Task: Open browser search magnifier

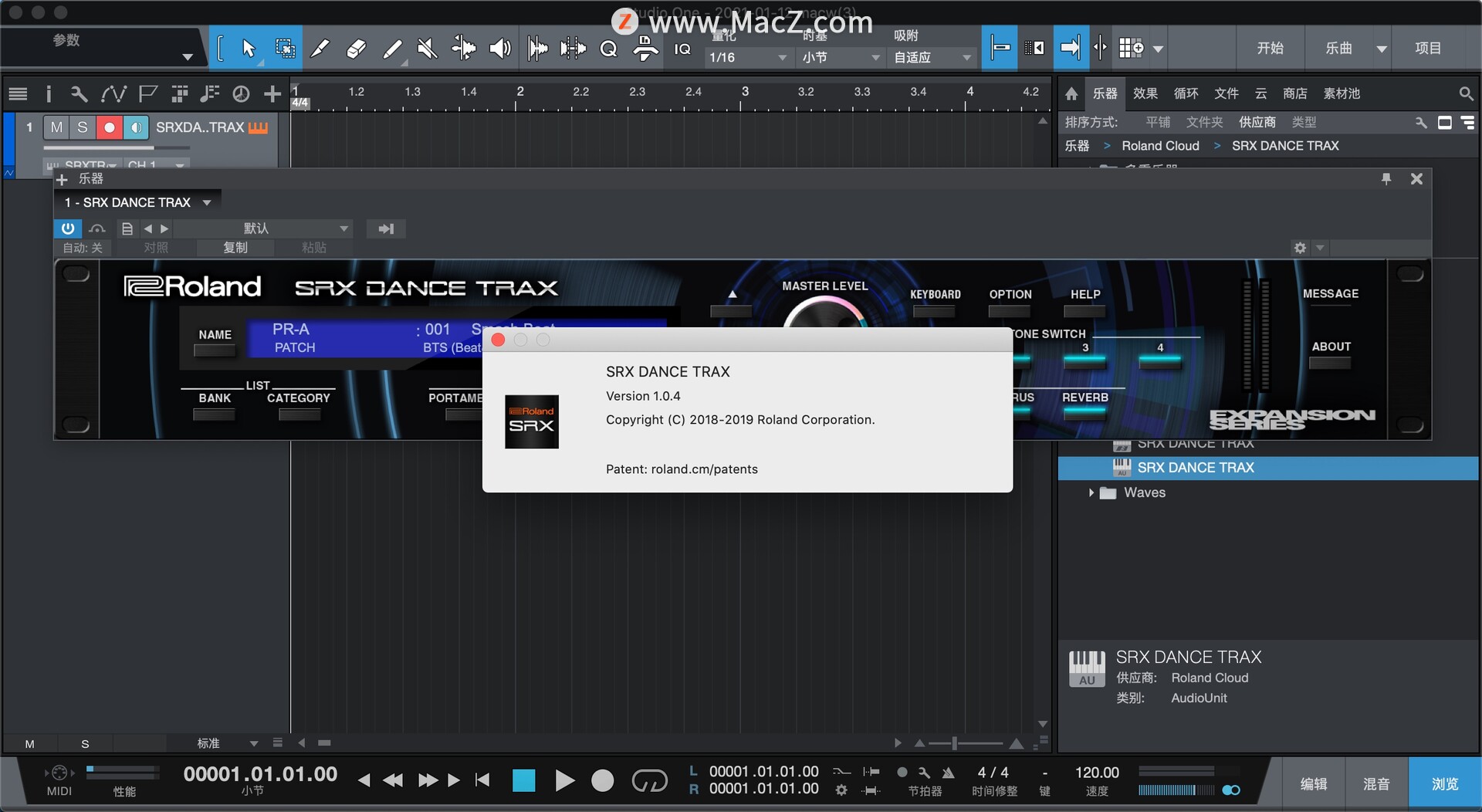Action: (x=1465, y=93)
